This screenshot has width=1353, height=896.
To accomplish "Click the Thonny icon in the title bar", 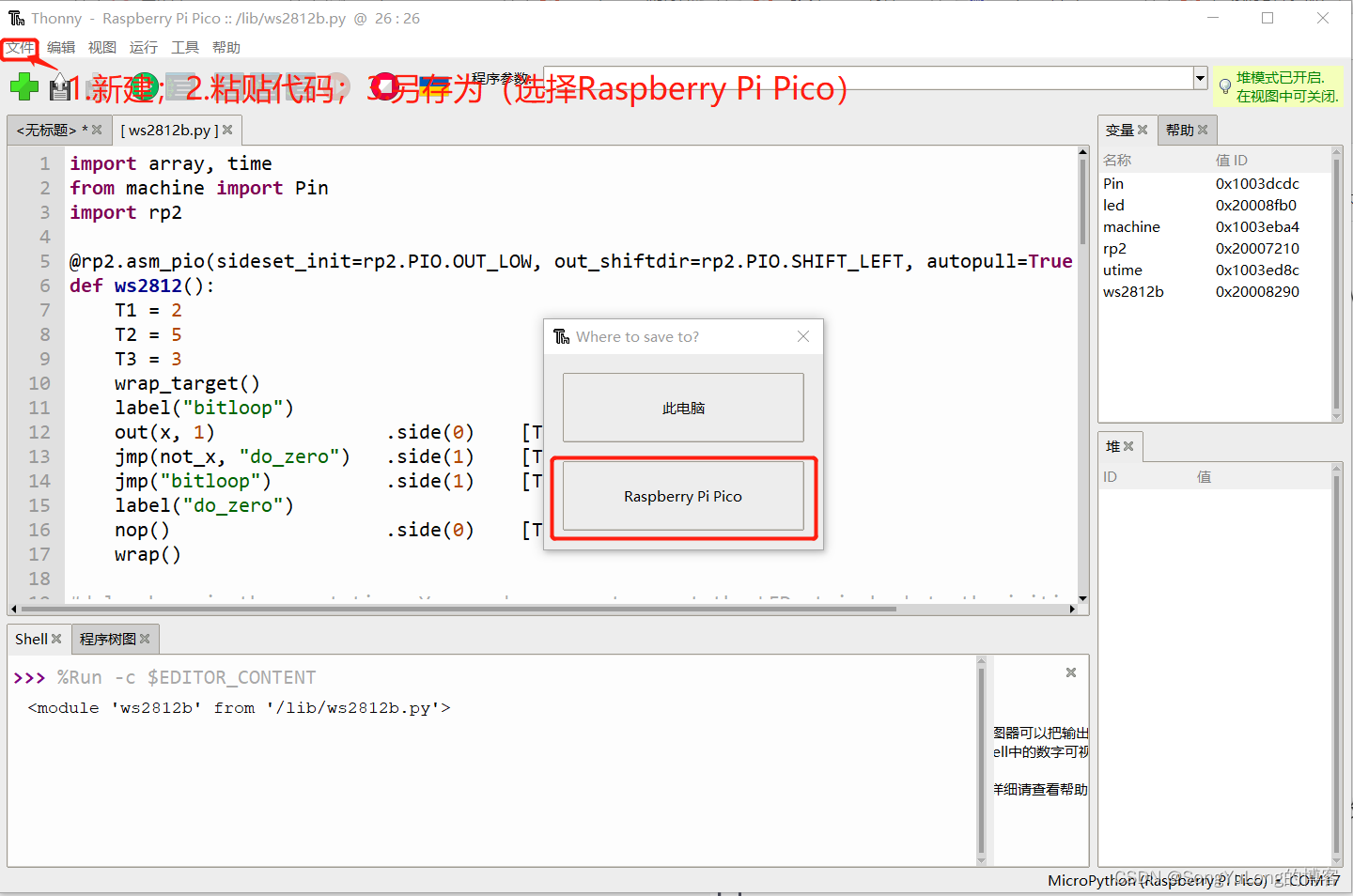I will click(x=17, y=18).
